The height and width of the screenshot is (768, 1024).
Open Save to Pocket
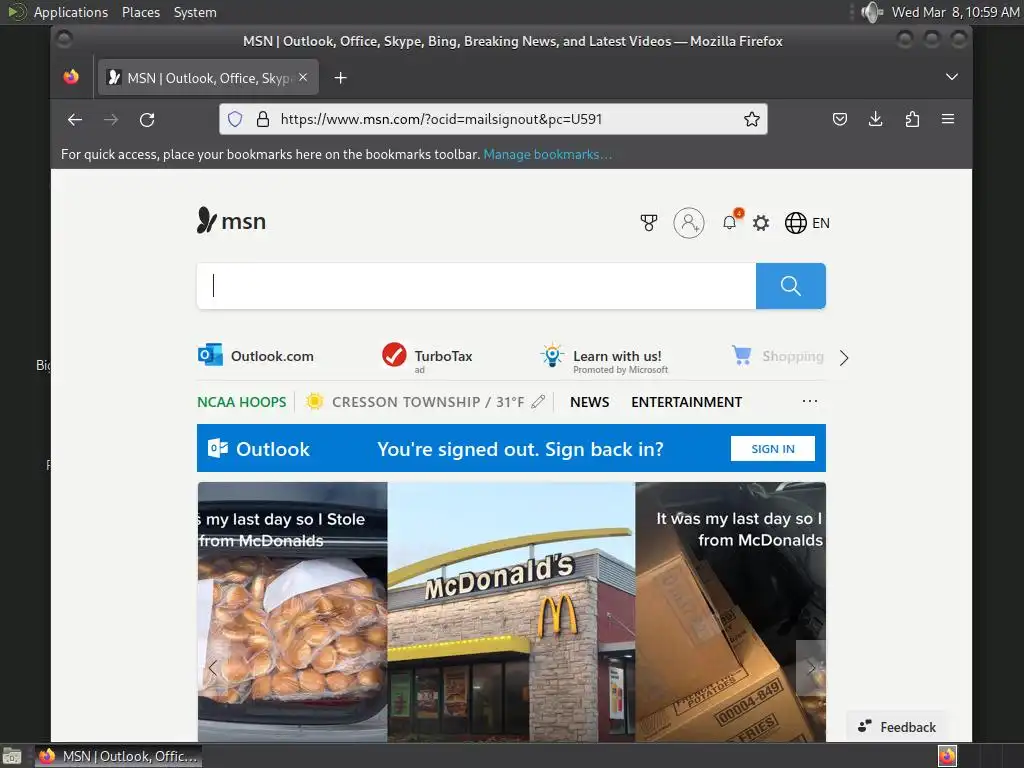pyautogui.click(x=840, y=119)
